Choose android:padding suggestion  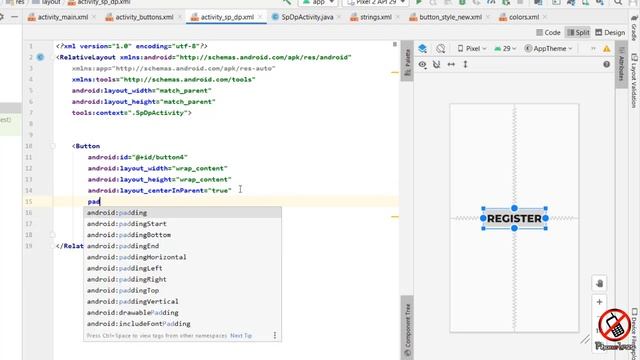(182, 213)
